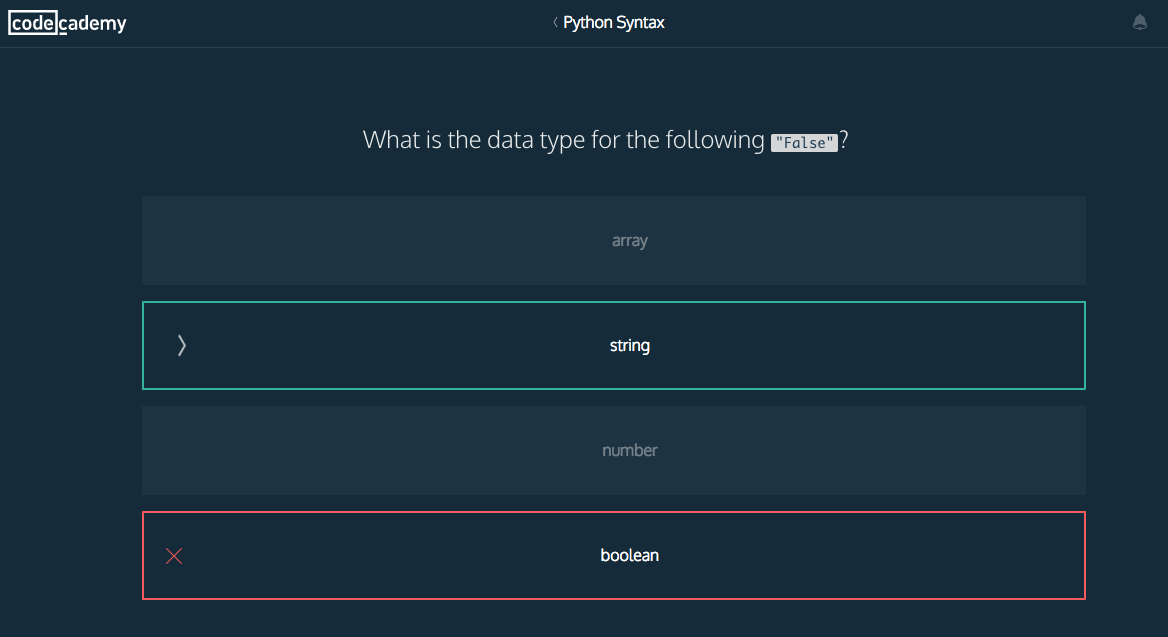Image resolution: width=1168 pixels, height=637 pixels.
Task: Open the Python Syntax header title
Action: point(613,22)
